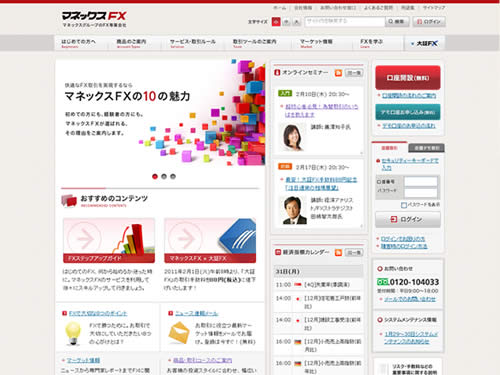Screen dimensions: 500x375
Task: Click the header ログイン button
Action: (429, 22)
